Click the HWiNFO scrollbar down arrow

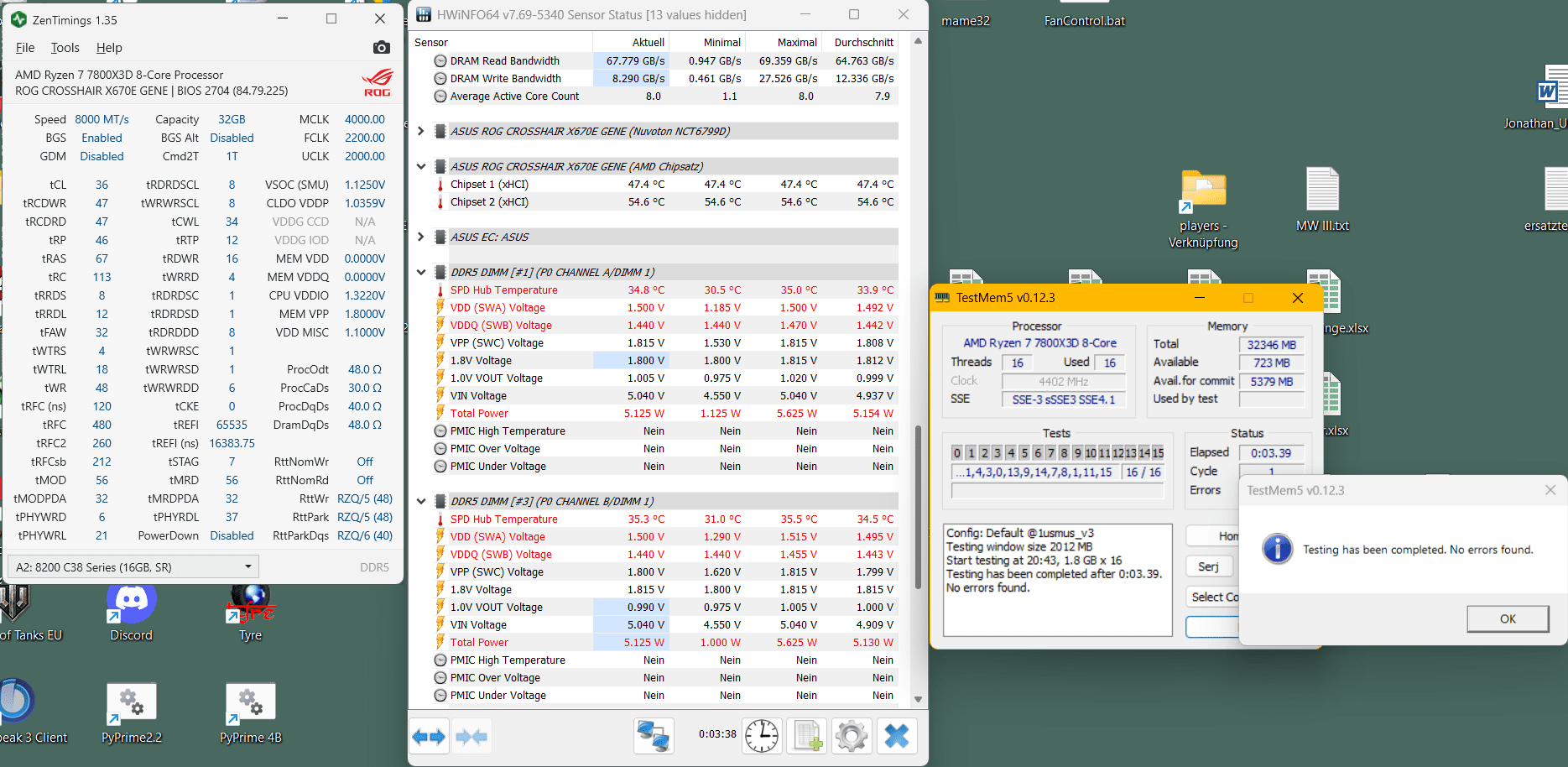pos(918,699)
